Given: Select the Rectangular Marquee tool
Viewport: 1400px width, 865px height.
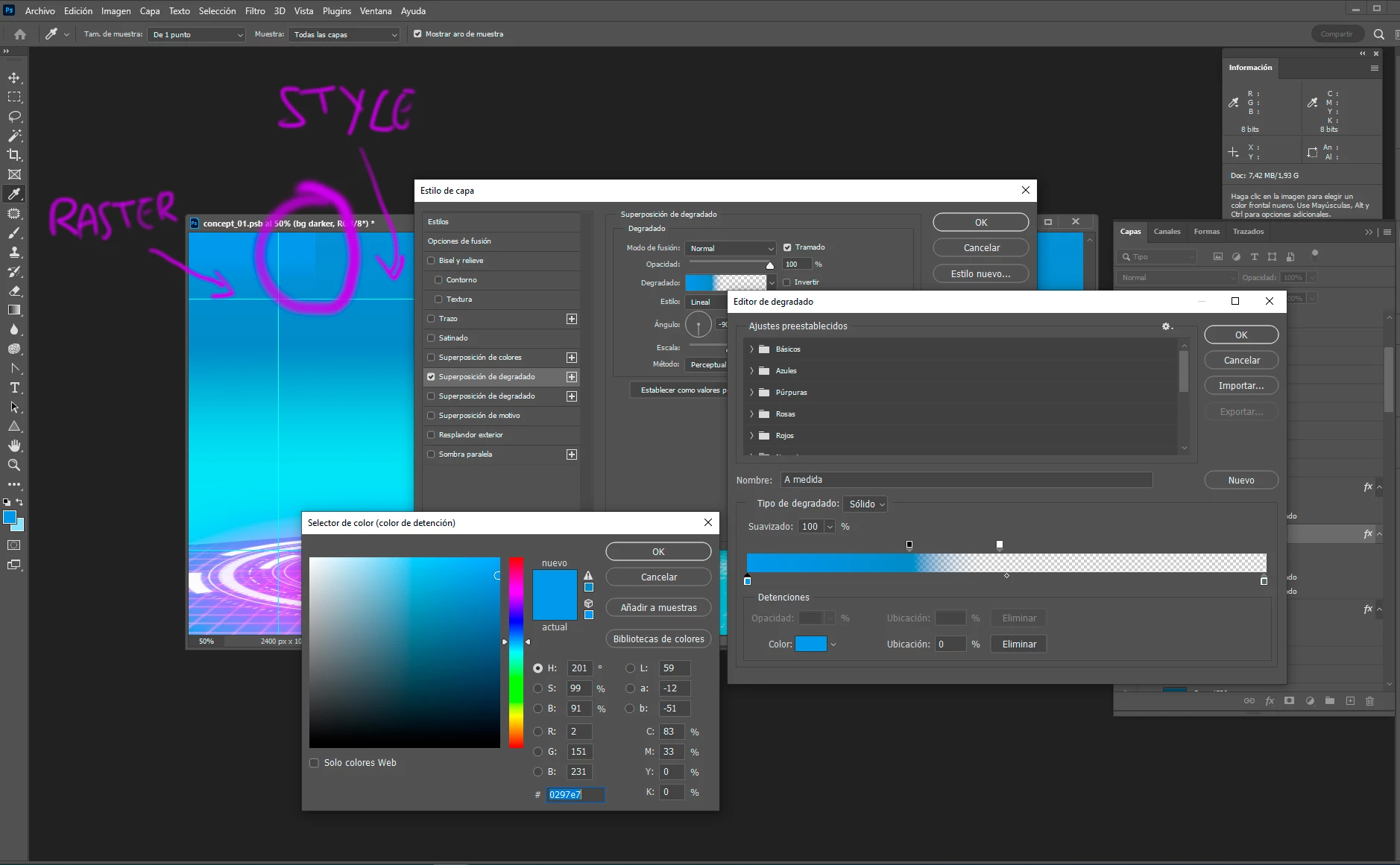Looking at the screenshot, I should coord(14,97).
